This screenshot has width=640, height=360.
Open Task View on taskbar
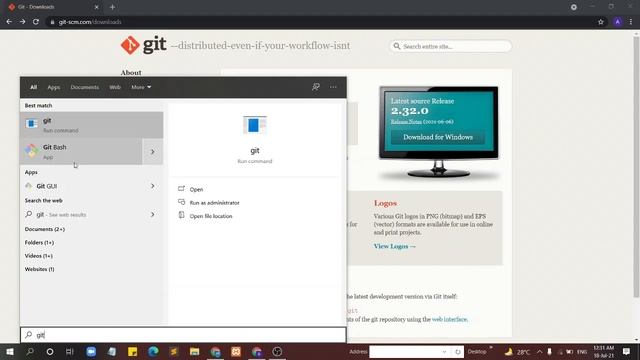70,352
